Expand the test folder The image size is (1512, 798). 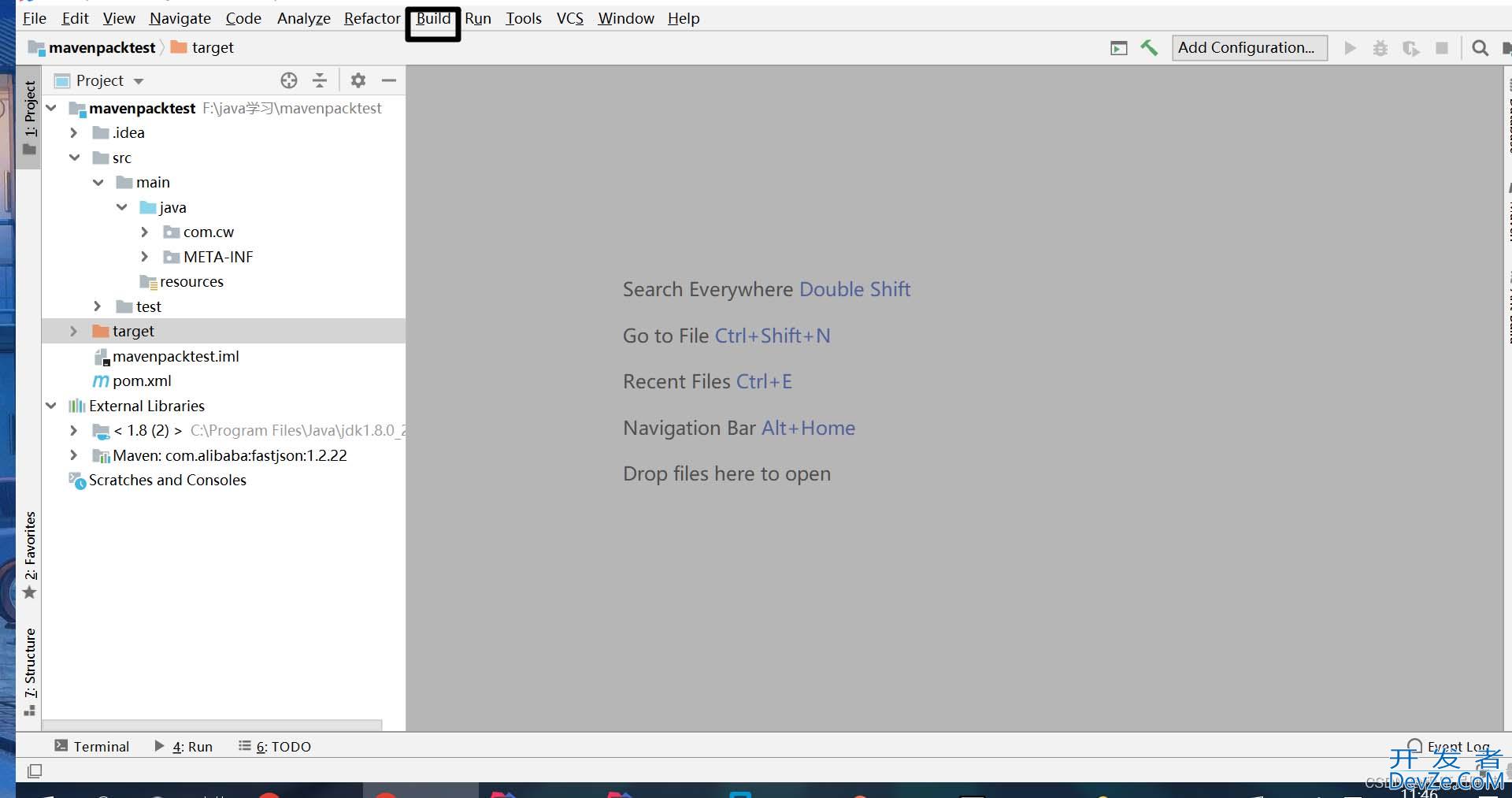[98, 306]
